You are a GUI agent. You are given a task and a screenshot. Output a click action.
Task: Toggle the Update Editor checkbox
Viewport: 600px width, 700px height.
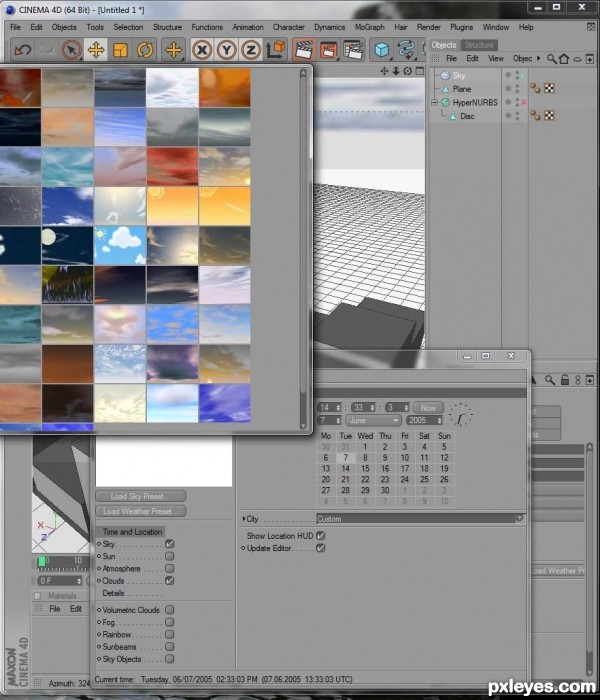pyautogui.click(x=321, y=548)
